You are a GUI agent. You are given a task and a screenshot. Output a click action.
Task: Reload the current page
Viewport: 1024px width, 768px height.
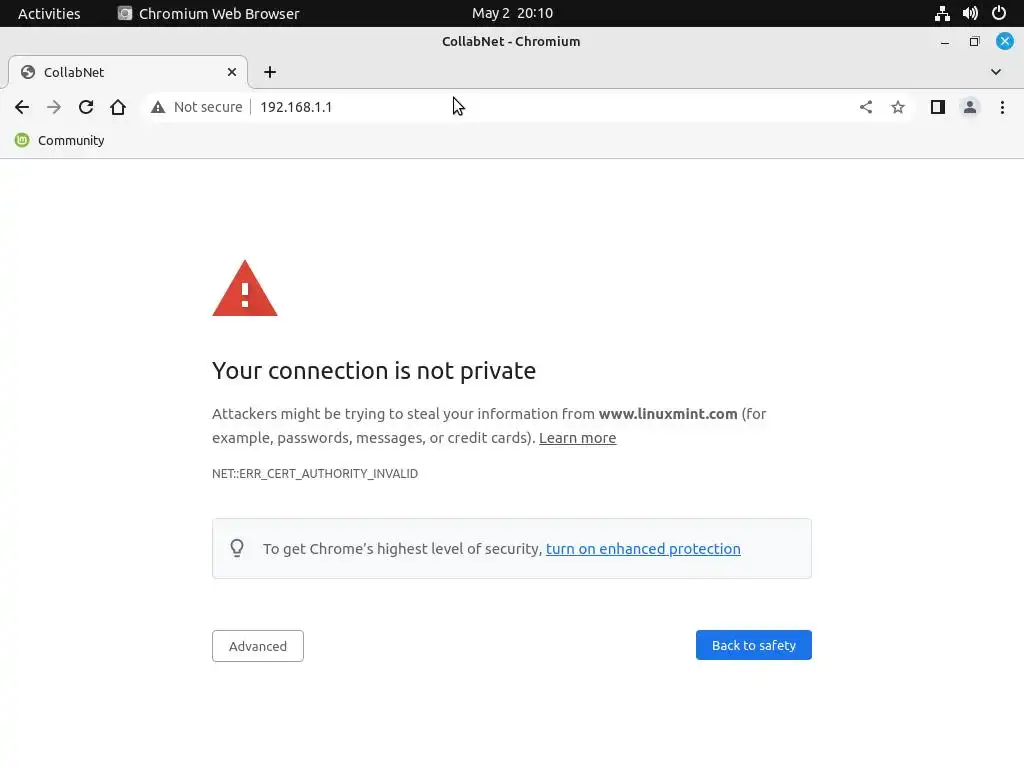86,107
